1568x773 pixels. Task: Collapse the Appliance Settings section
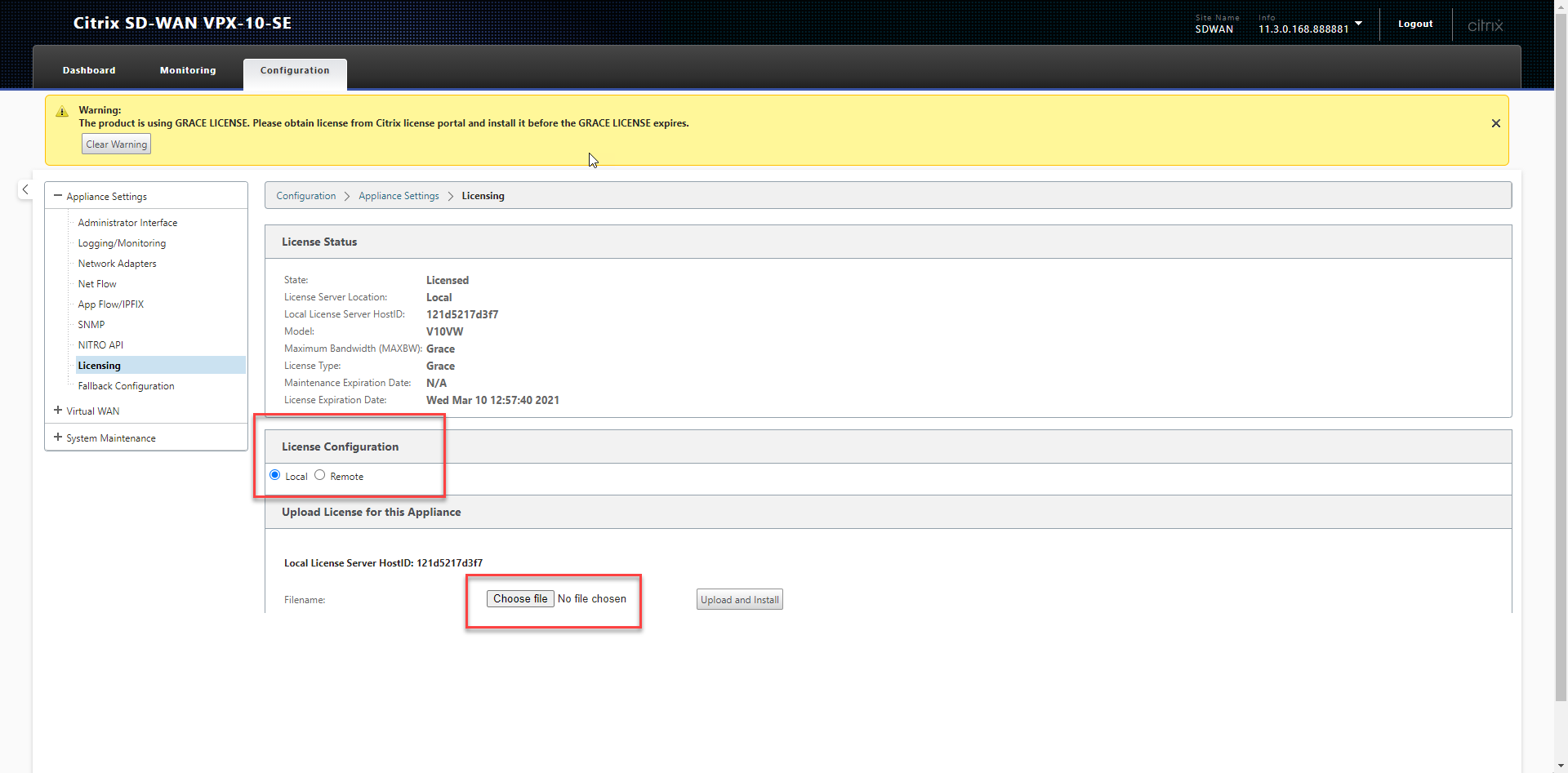click(58, 196)
